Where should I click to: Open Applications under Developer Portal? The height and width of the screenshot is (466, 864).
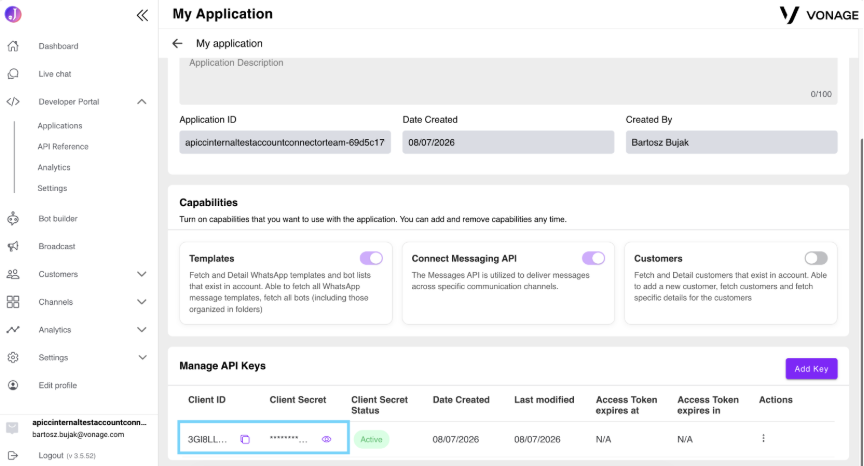tap(60, 126)
